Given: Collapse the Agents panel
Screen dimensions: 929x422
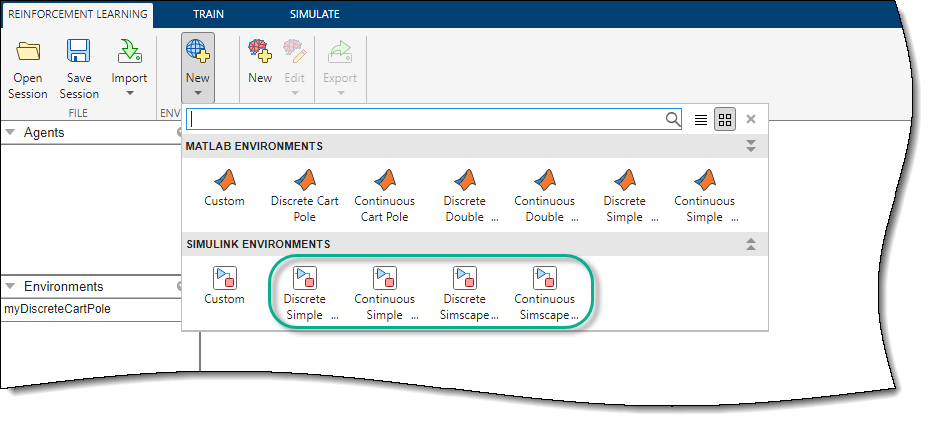Looking at the screenshot, I should [11, 133].
